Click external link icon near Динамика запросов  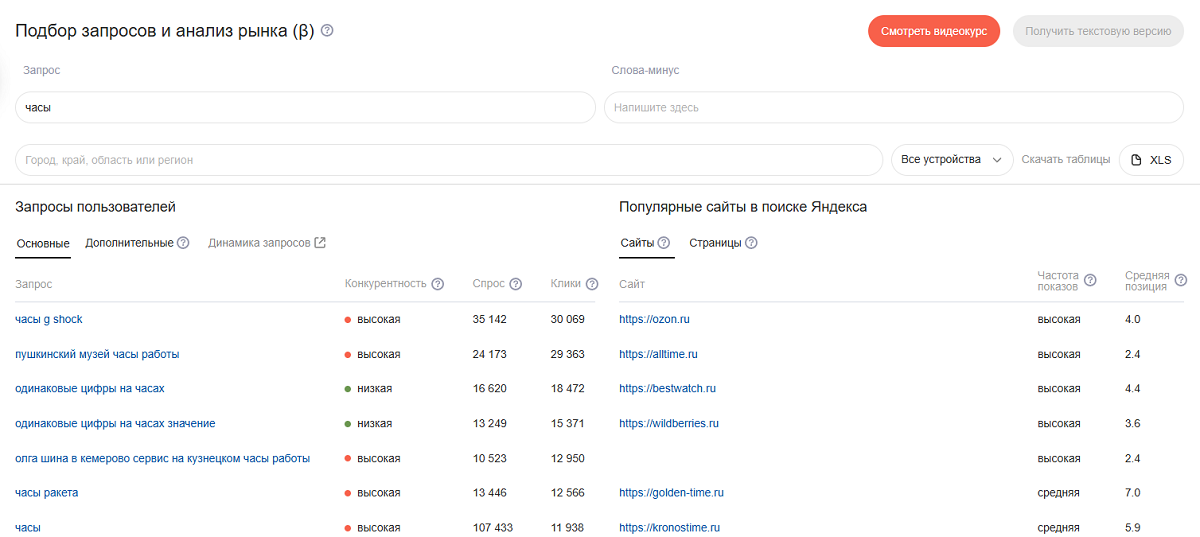pyautogui.click(x=320, y=243)
